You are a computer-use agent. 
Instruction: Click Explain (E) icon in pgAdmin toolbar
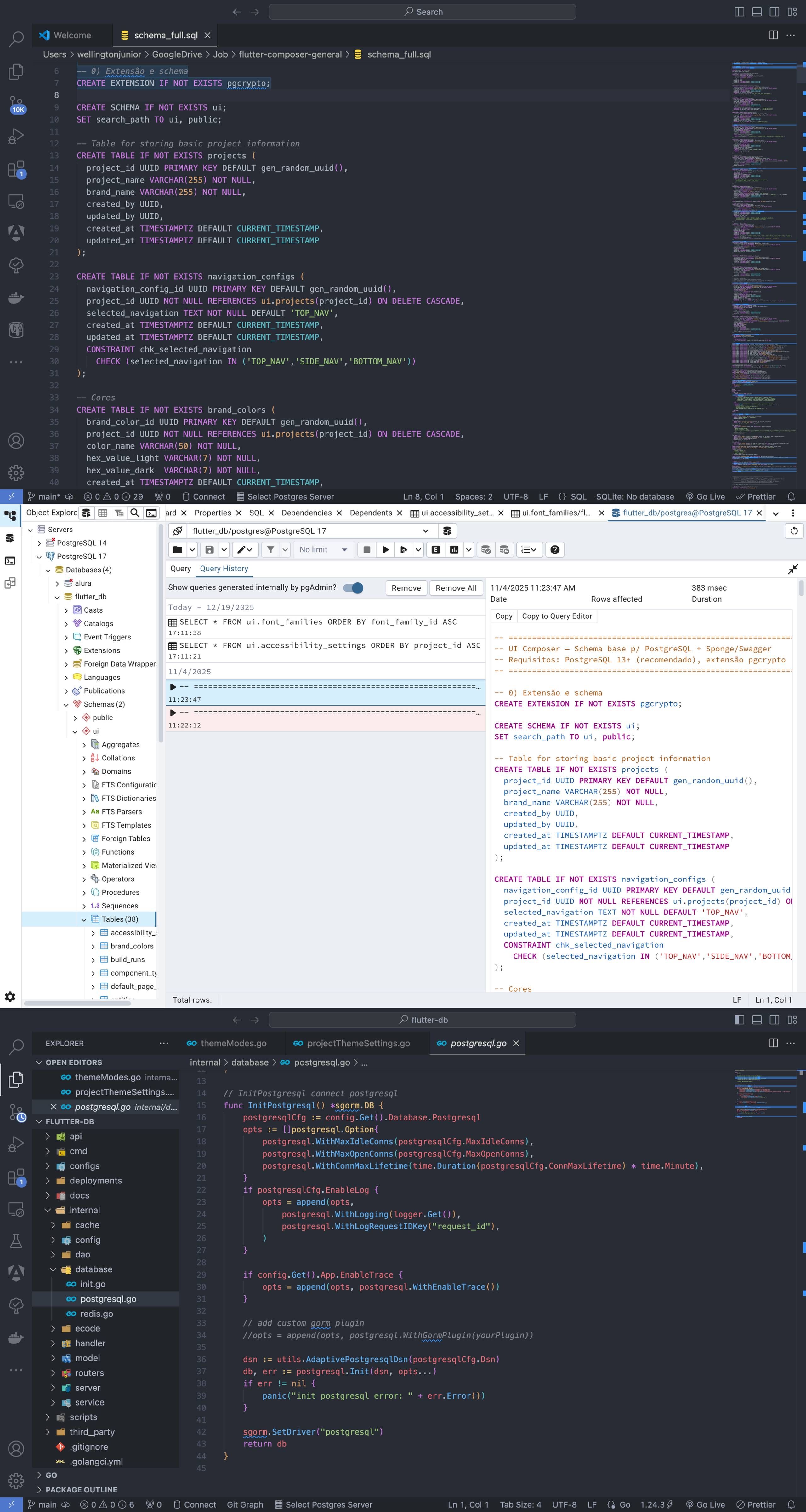pyautogui.click(x=435, y=549)
